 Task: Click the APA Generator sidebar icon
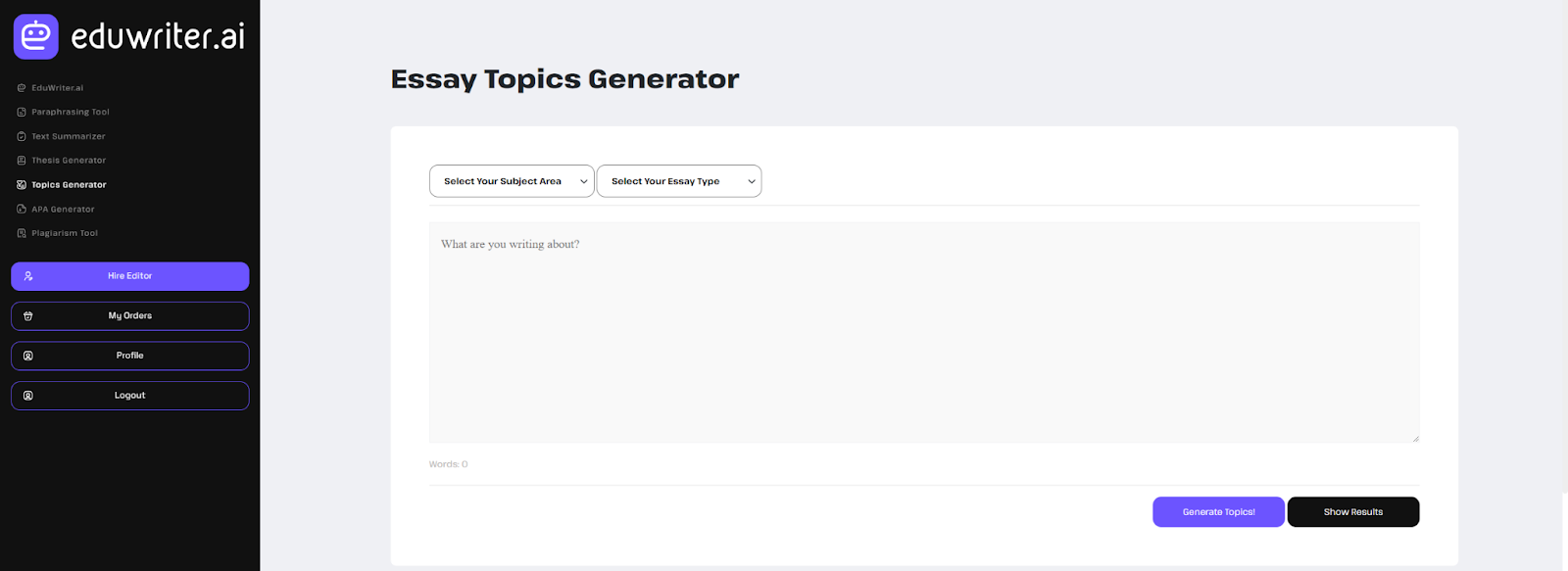click(22, 209)
